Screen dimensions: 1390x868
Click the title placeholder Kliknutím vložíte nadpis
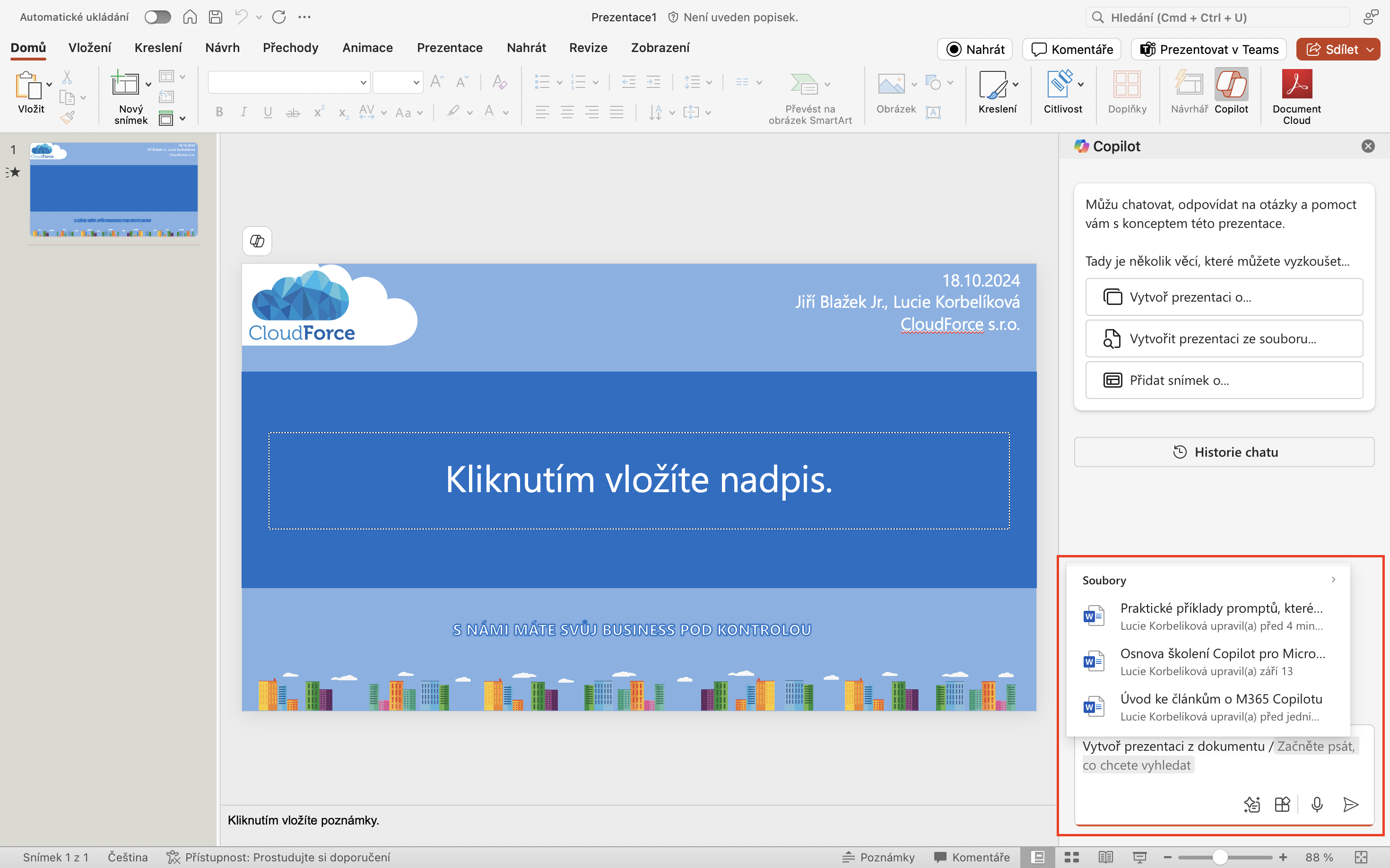(x=639, y=480)
